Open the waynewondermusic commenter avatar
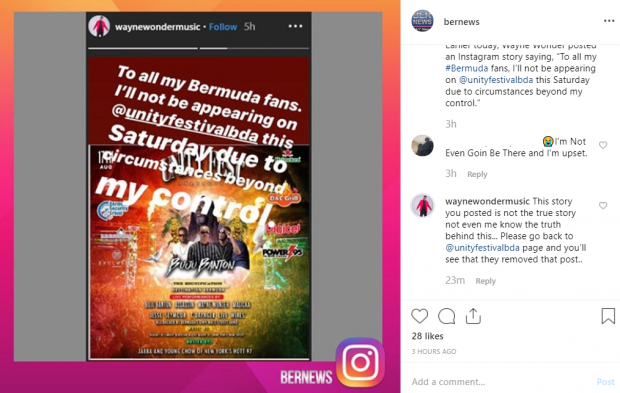The image size is (620, 393). (422, 206)
